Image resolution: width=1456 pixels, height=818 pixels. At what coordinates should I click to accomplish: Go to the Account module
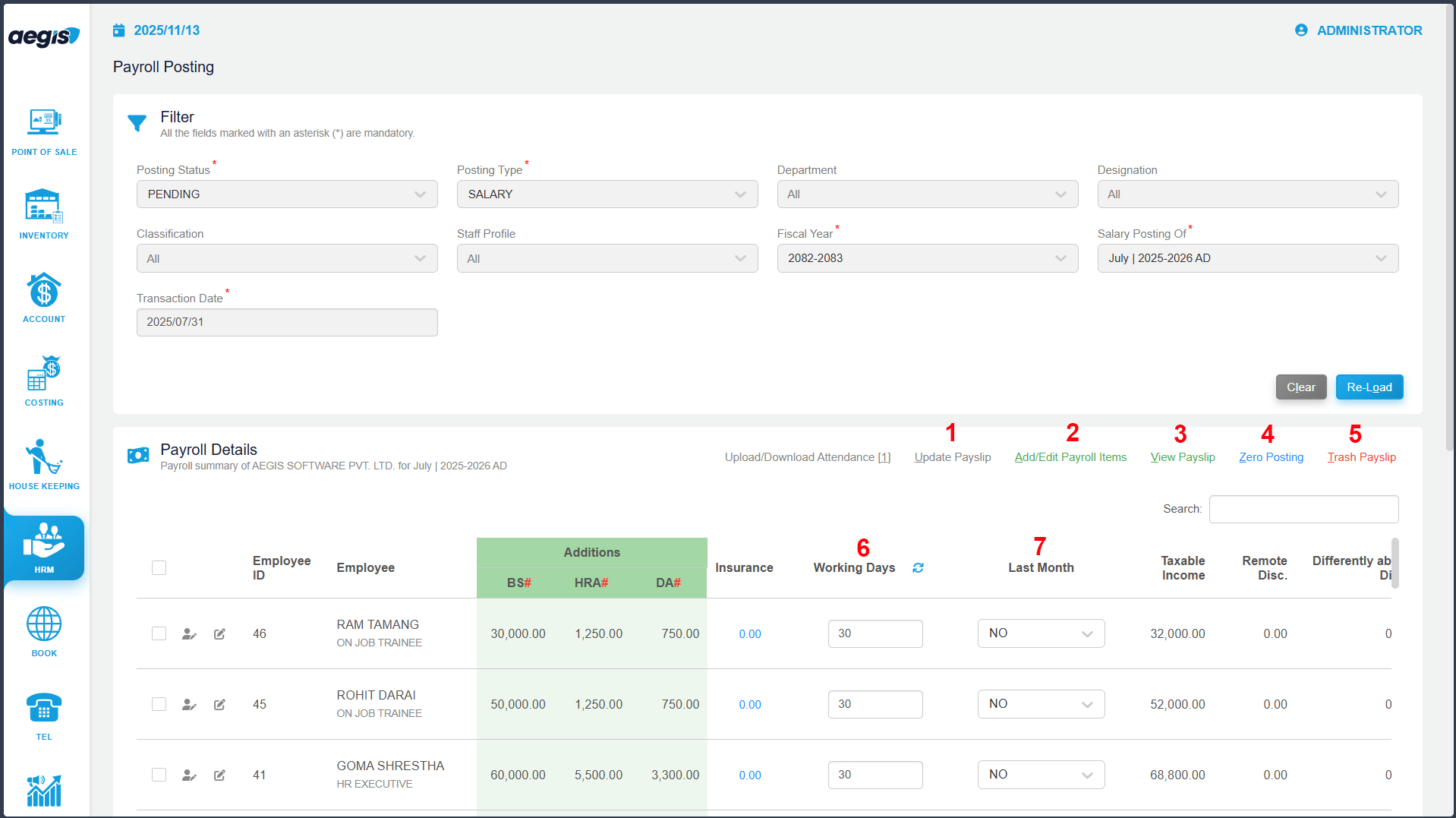click(44, 298)
